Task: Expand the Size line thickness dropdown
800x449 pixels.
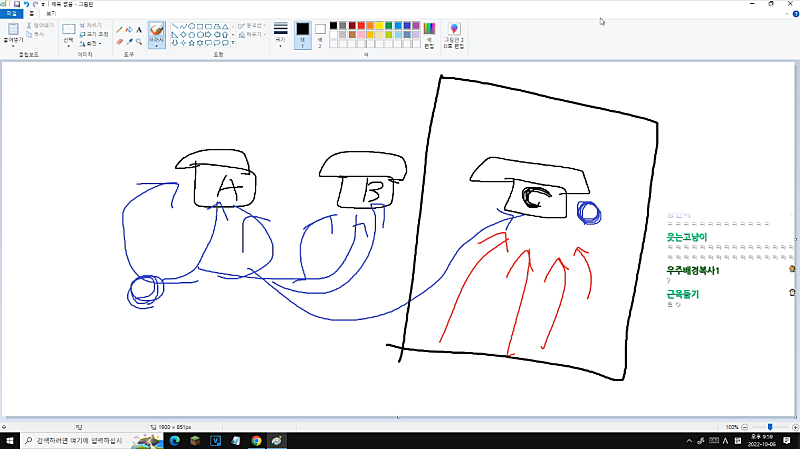Action: coord(280,35)
